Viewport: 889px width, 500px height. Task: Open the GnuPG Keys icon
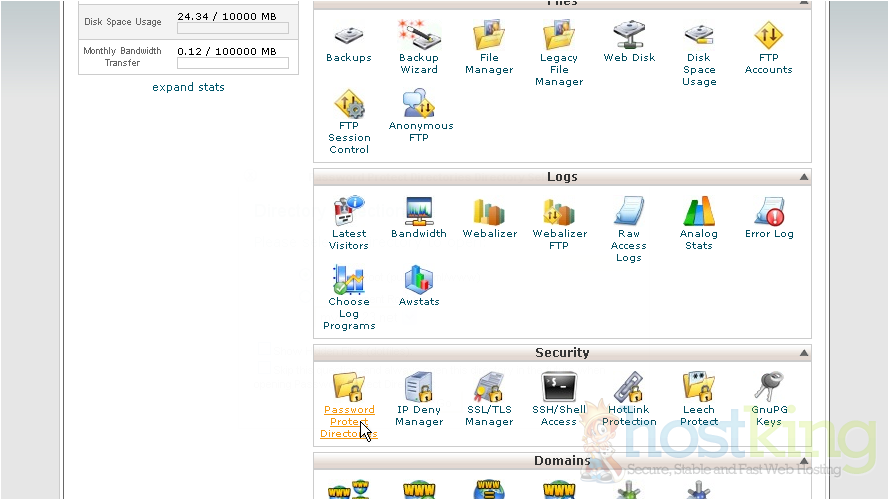(768, 388)
